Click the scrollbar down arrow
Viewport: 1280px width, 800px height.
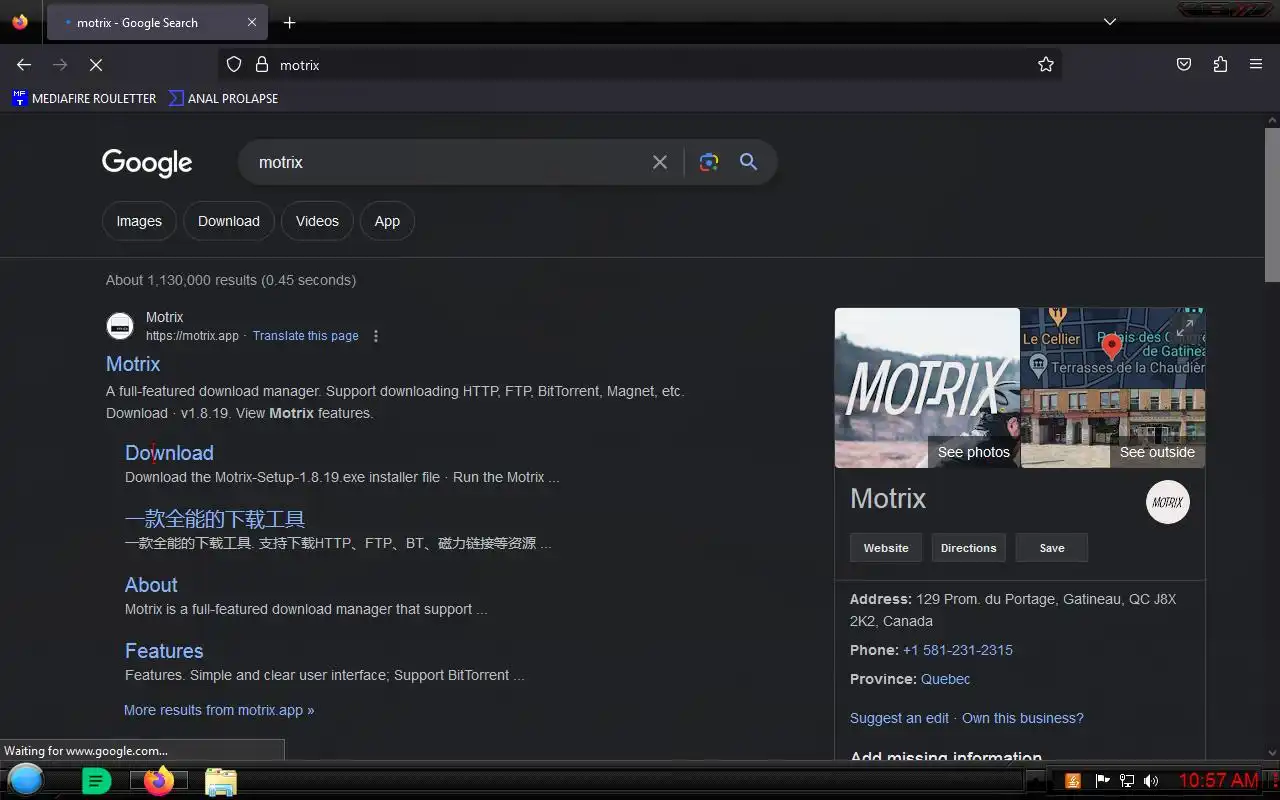1272,752
